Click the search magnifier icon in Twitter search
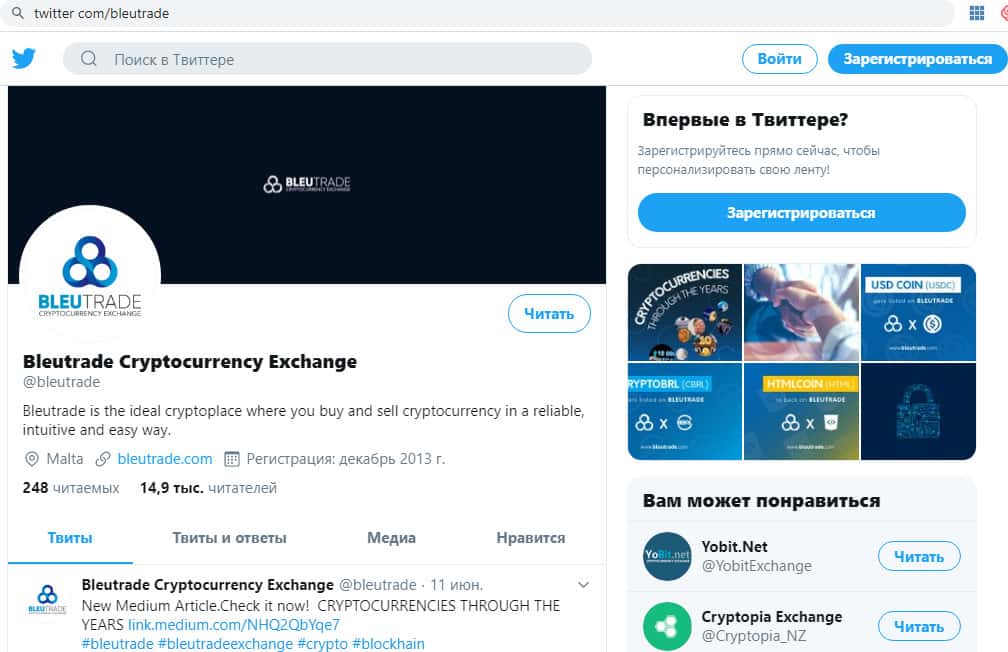Image resolution: width=1008 pixels, height=652 pixels. pyautogui.click(x=89, y=59)
